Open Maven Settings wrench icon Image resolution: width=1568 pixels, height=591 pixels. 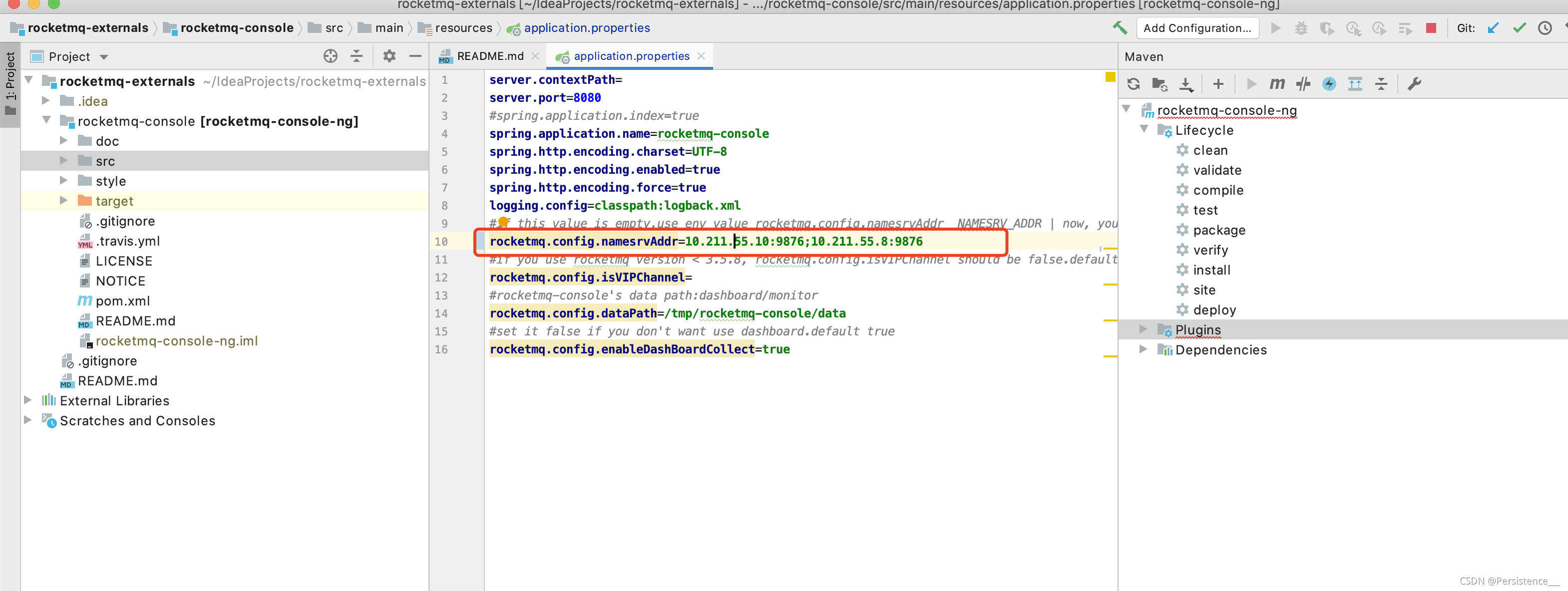(1414, 84)
